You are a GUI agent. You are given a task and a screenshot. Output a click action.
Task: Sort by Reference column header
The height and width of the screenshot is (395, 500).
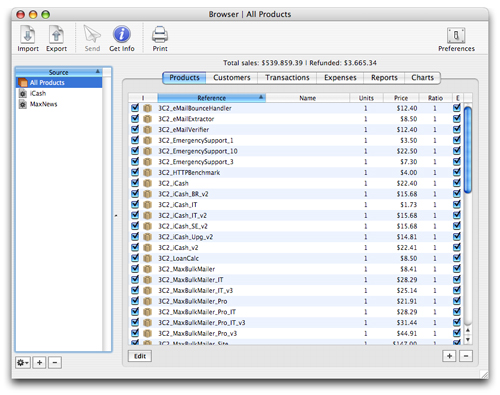(x=211, y=98)
